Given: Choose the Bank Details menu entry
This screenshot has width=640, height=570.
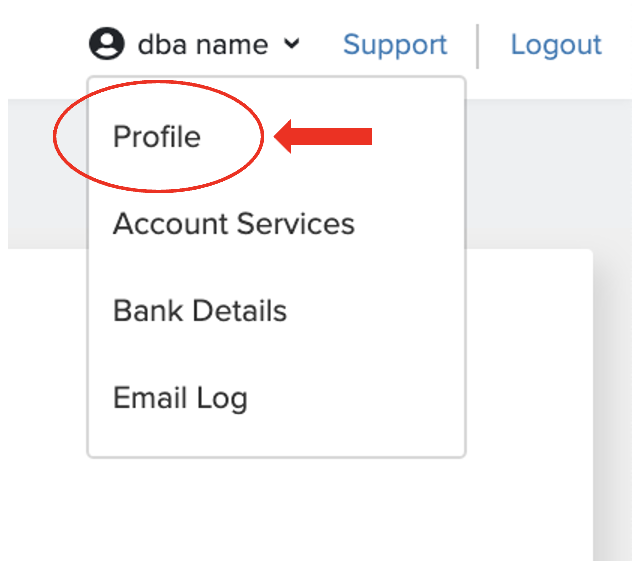Looking at the screenshot, I should (x=200, y=311).
